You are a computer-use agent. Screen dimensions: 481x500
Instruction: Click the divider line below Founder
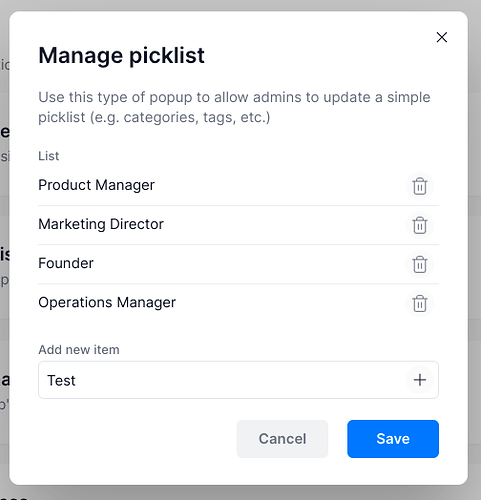pos(238,284)
